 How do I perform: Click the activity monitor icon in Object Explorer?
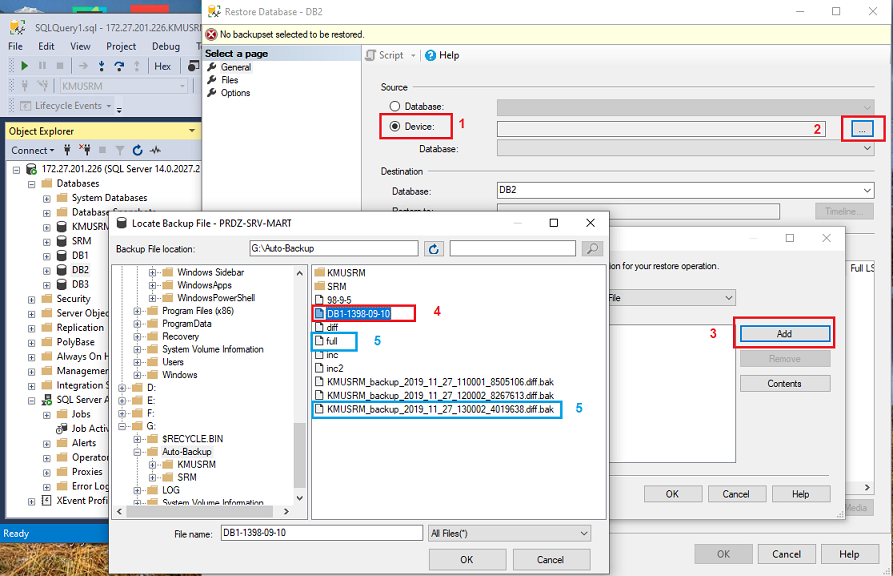tap(154, 150)
